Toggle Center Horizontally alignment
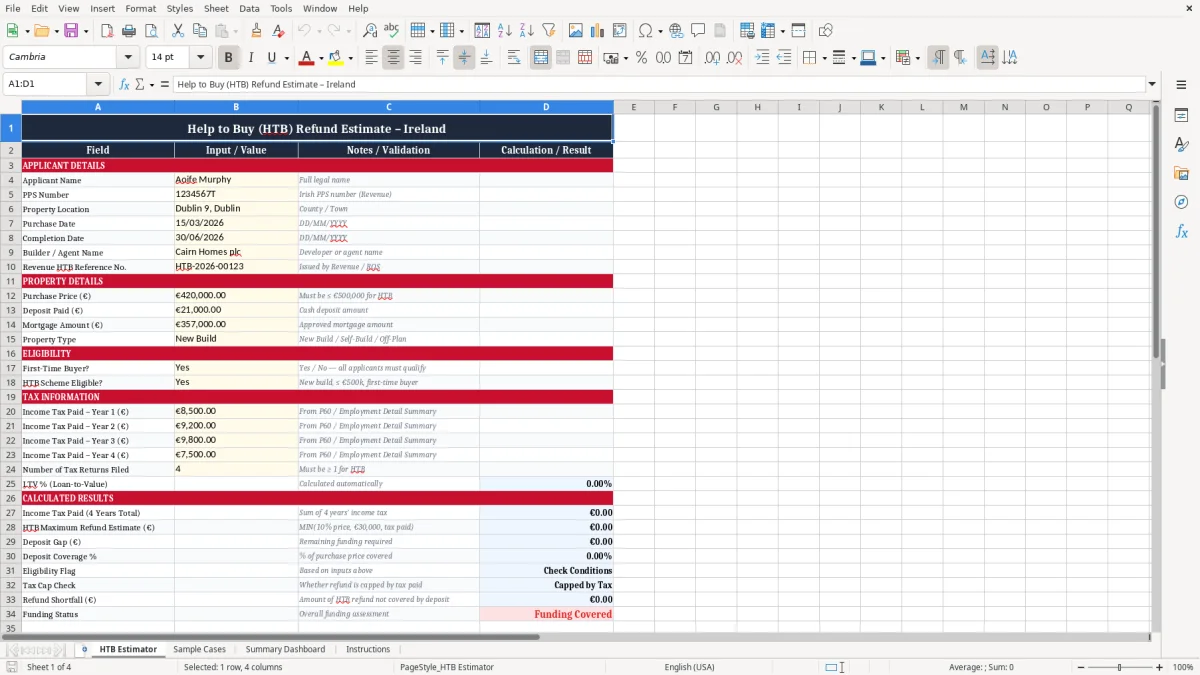Image resolution: width=1200 pixels, height=675 pixels. (x=393, y=58)
